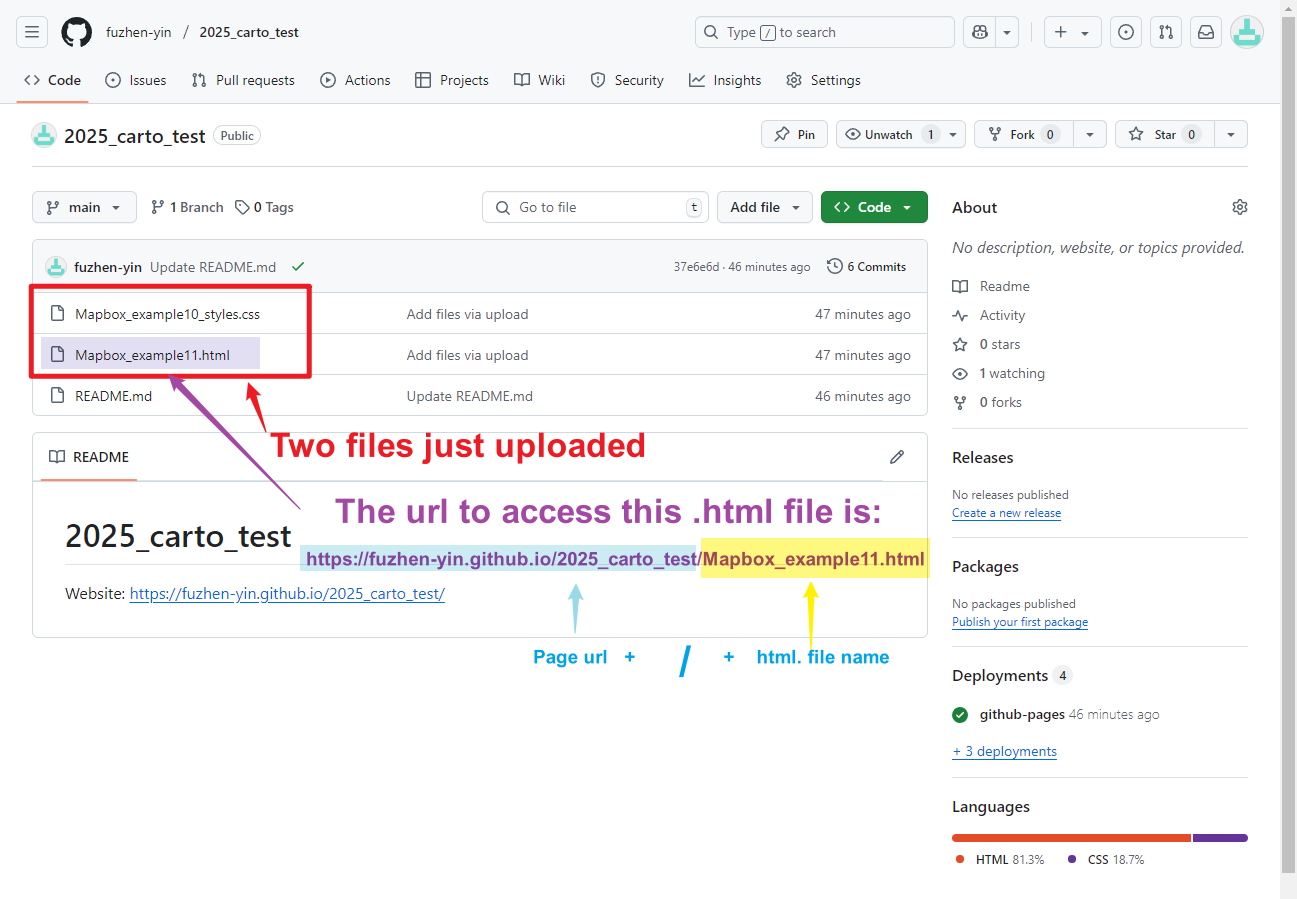
Task: Click the 2025_carto_test breadcrumb
Action: point(249,32)
